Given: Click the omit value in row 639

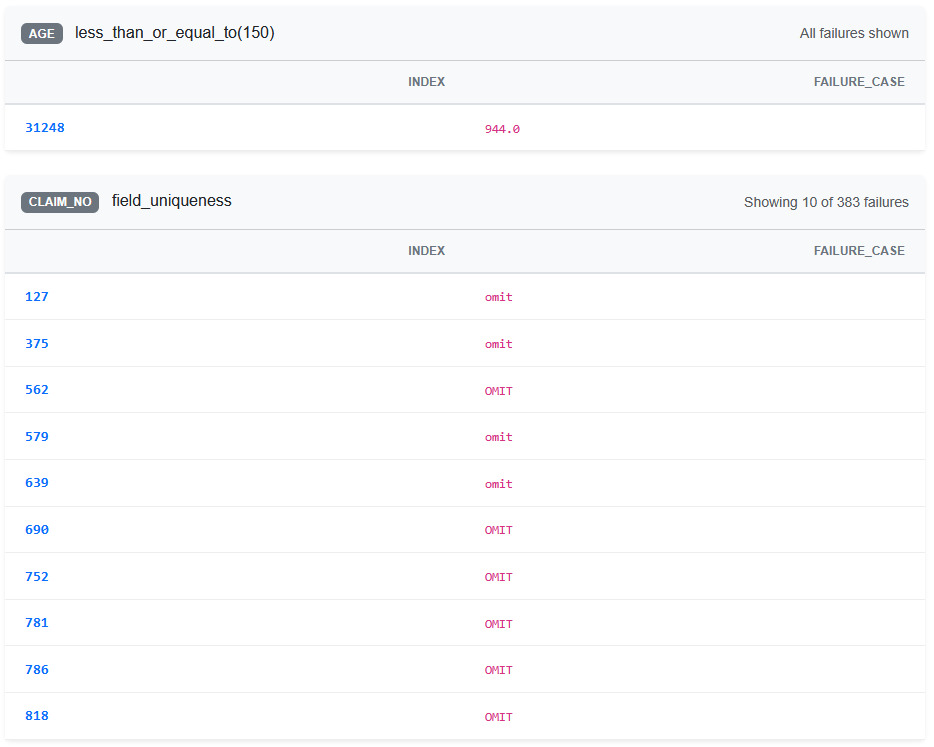Looking at the screenshot, I should [499, 484].
